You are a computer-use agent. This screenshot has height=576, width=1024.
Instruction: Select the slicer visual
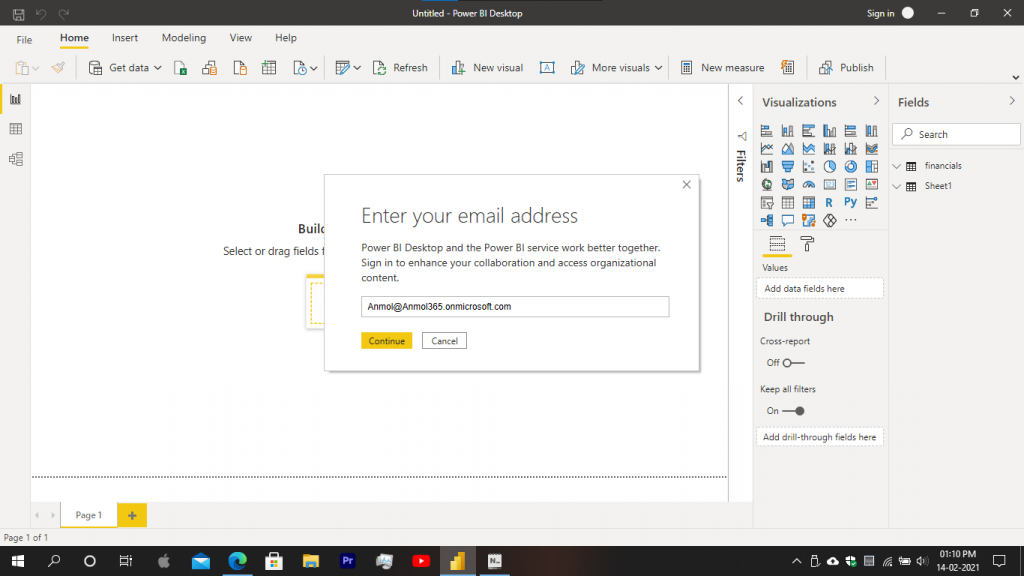click(x=767, y=202)
